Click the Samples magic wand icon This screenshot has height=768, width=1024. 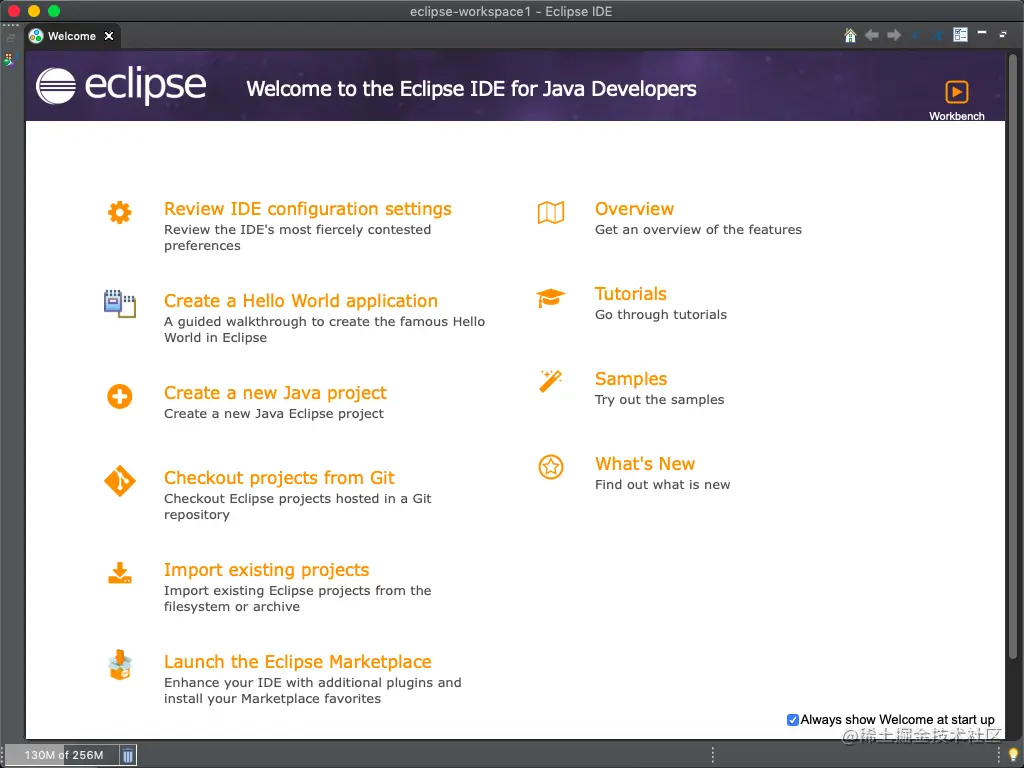point(551,381)
